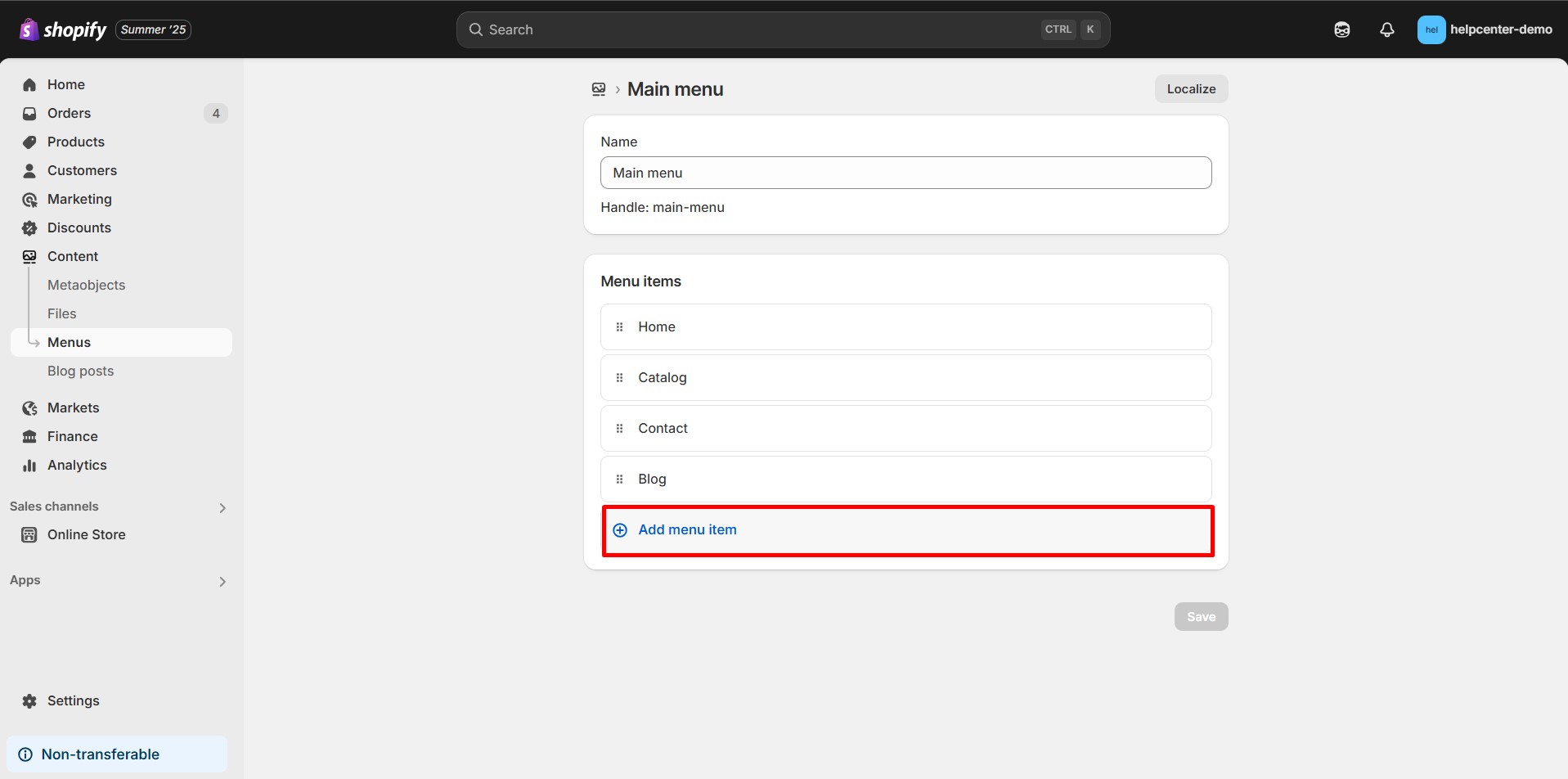Screen dimensions: 1568x779
Task: Click the Localize button
Action: pyautogui.click(x=1190, y=89)
